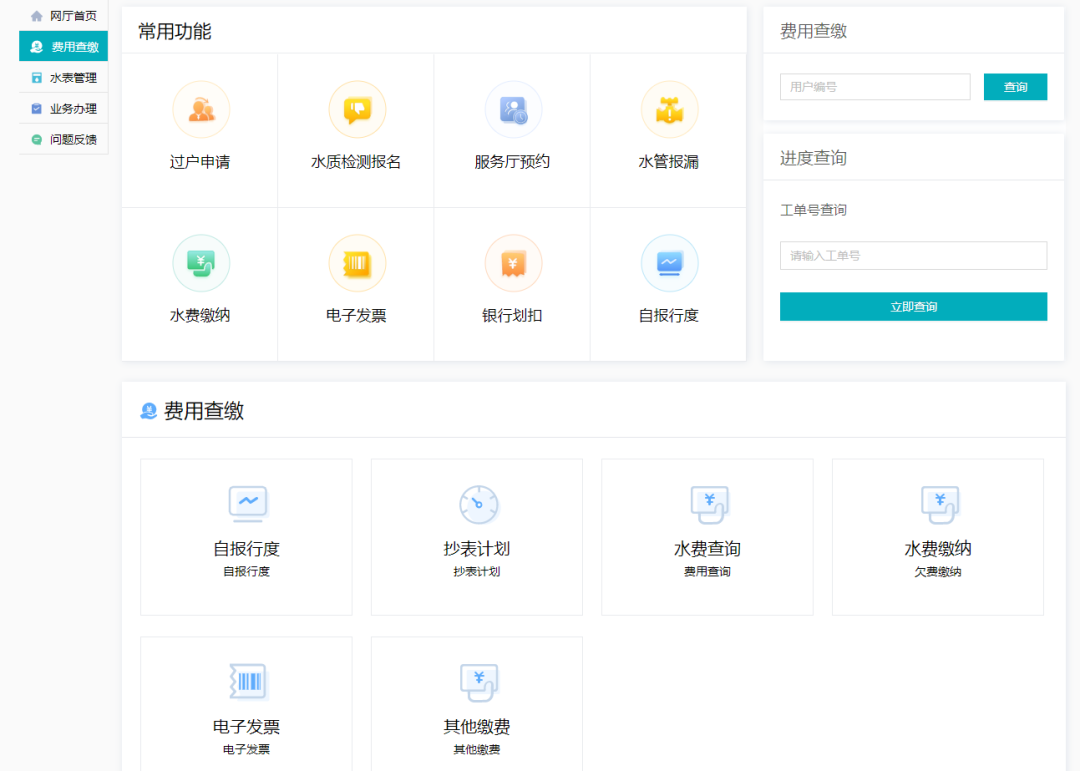1080x771 pixels.
Task: Click the blue icon beside 费用查缴 heading
Action: tap(148, 411)
